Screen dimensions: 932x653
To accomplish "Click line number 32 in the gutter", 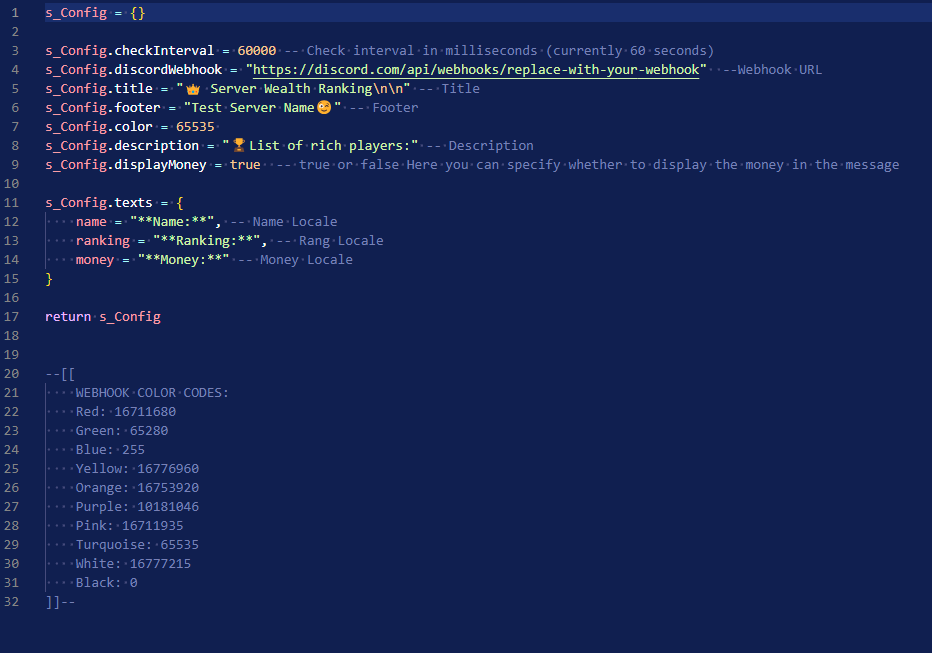I will coord(14,602).
